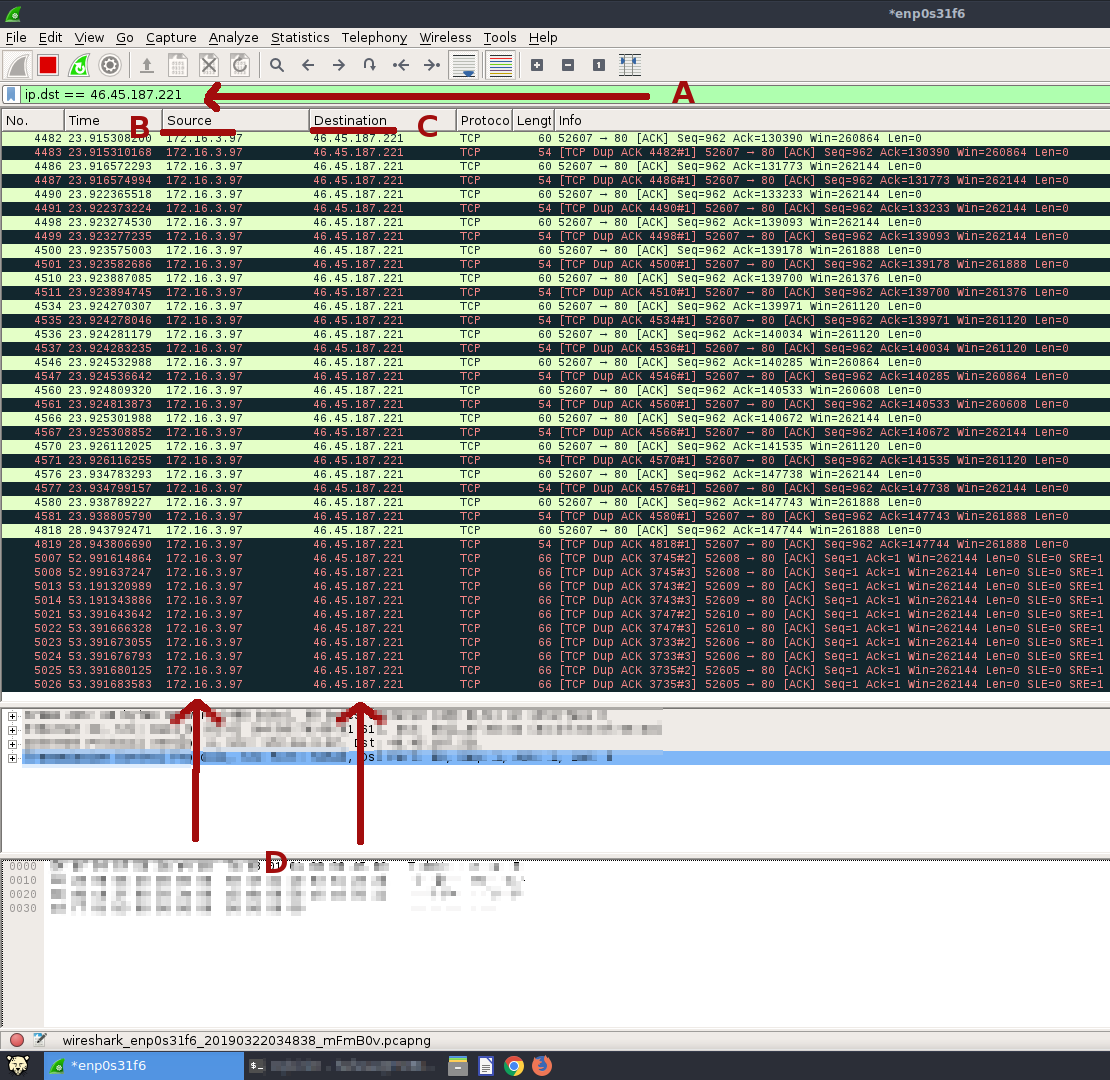Open the Statistics menu
Viewport: 1110px width, 1080px height.
click(300, 38)
